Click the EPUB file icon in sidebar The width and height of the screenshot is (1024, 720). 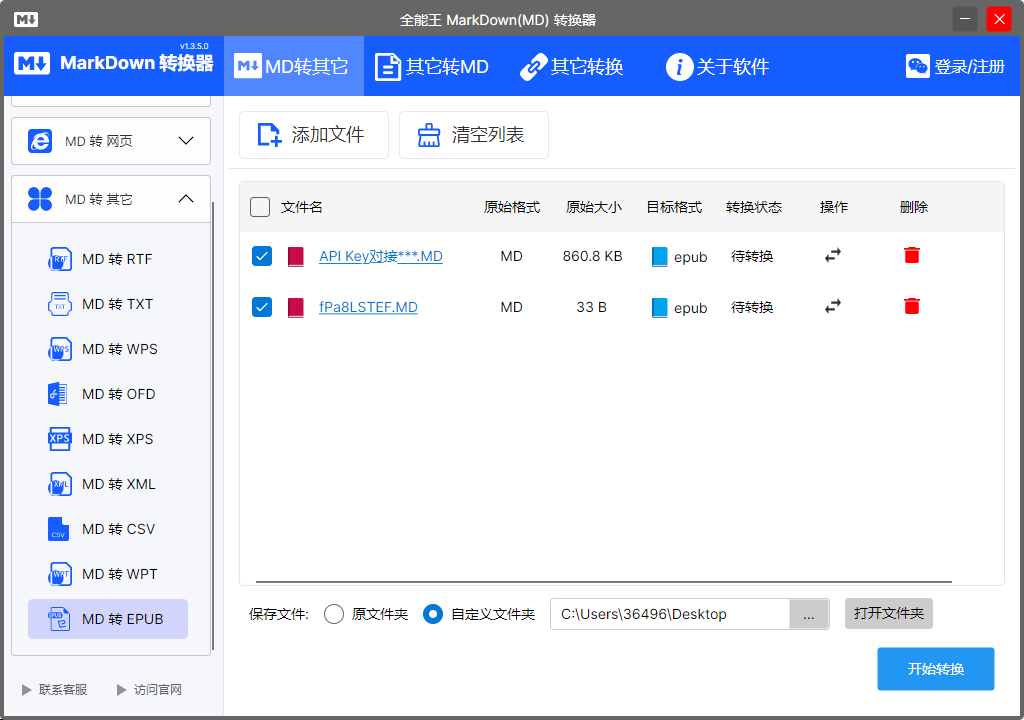tap(59, 619)
